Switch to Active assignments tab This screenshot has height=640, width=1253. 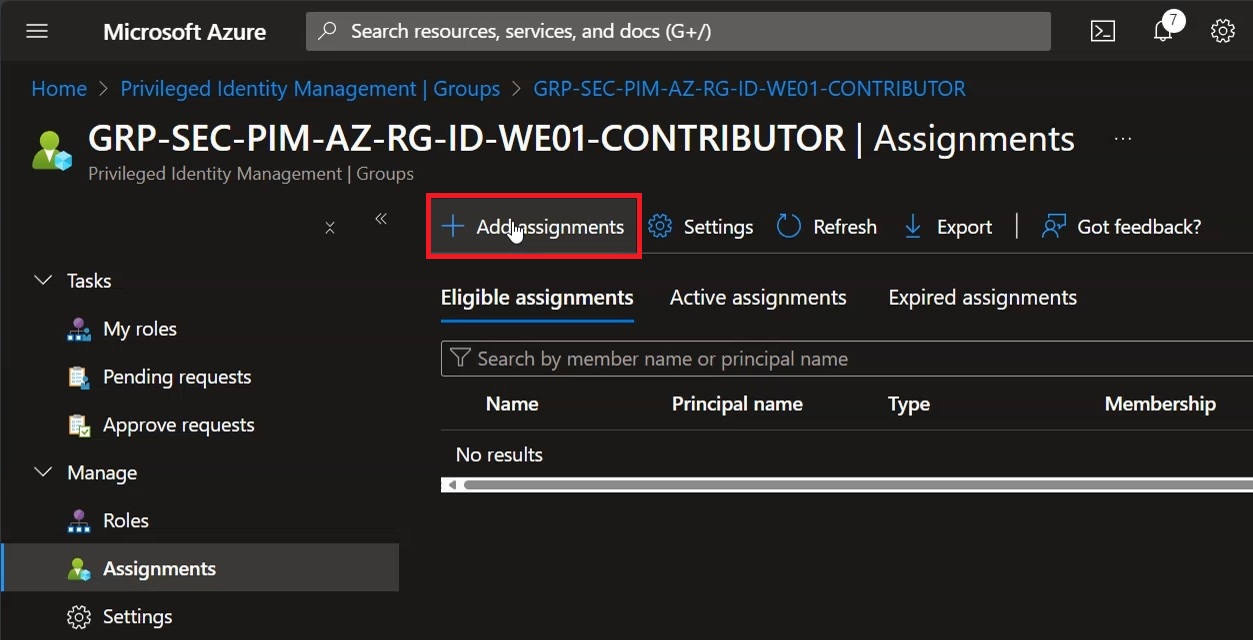click(758, 298)
